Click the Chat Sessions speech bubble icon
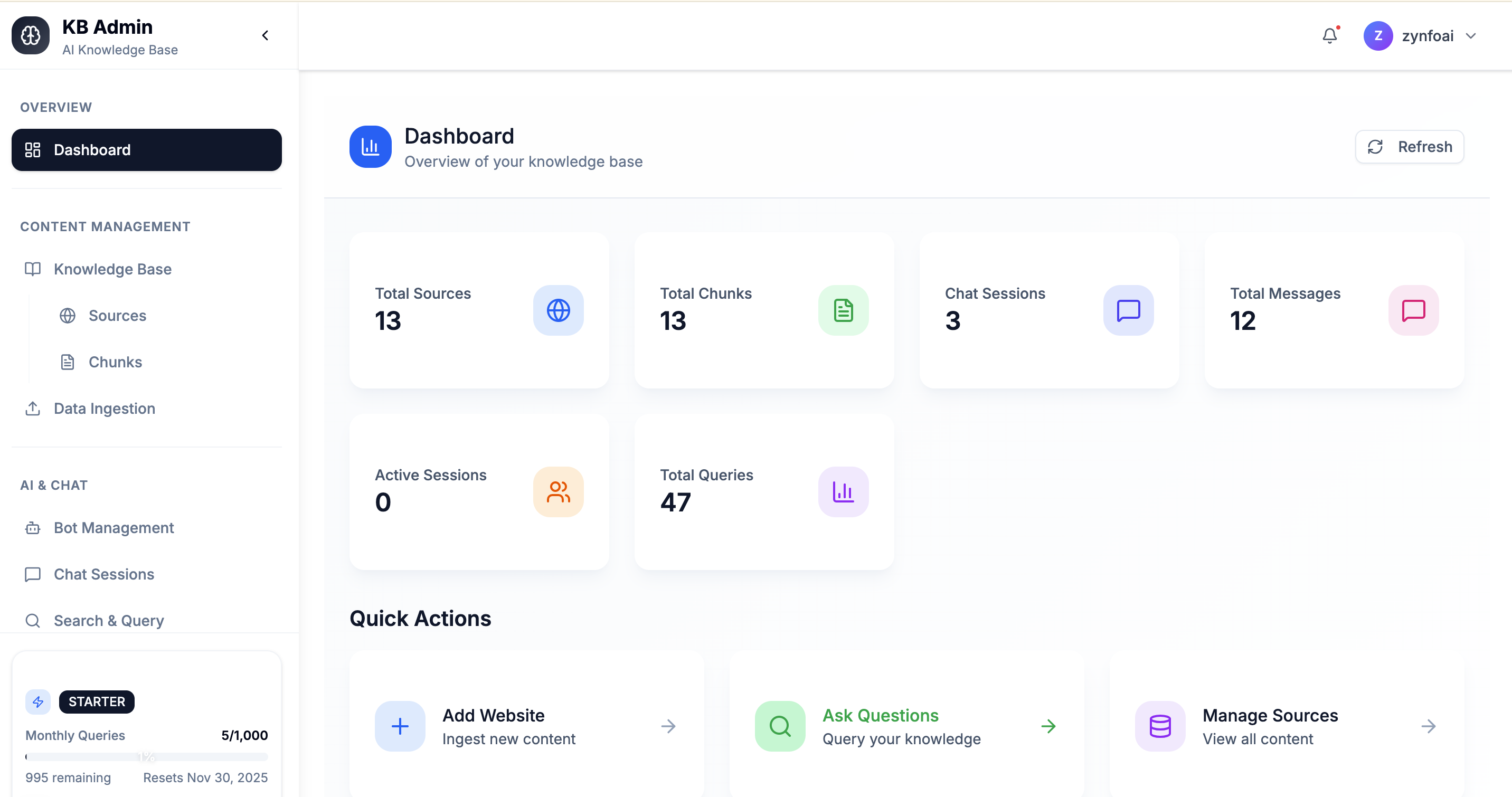This screenshot has height=797, width=1512. tap(1128, 310)
